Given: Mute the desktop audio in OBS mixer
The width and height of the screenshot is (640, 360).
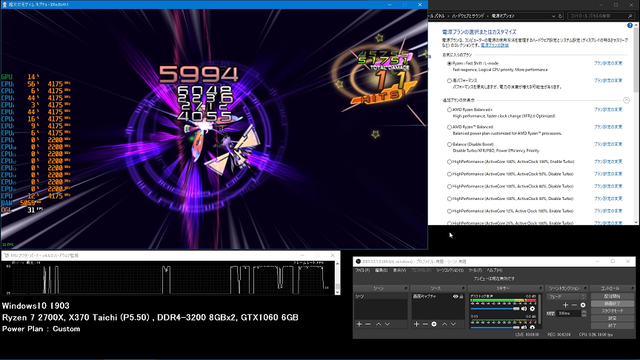Looking at the screenshot, I should [x=524, y=309].
